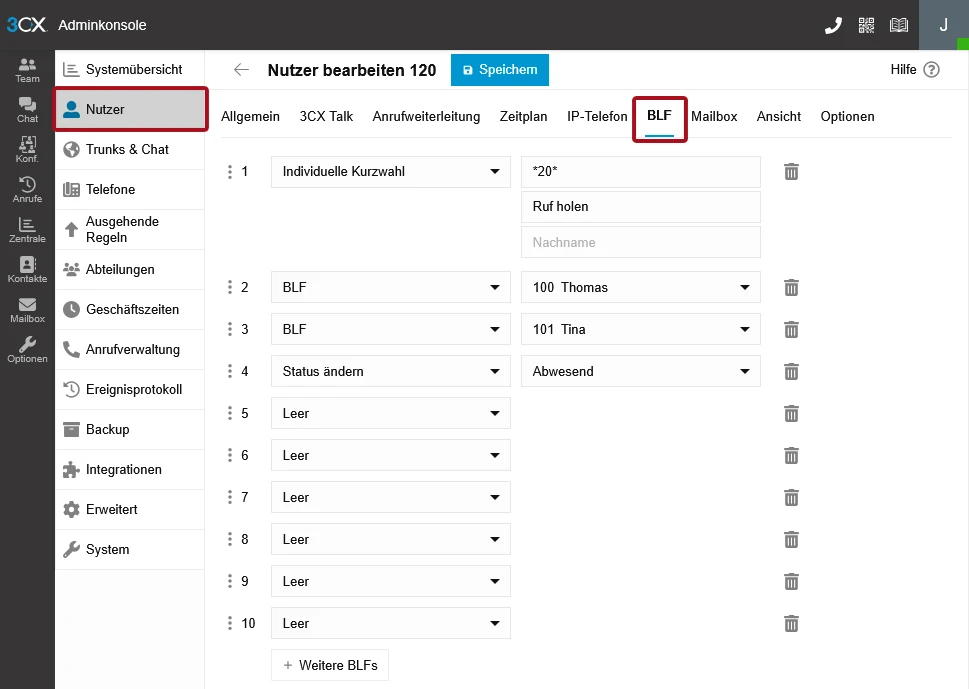Click the back arrow beside Nutzer bearbeiten

coord(241,70)
